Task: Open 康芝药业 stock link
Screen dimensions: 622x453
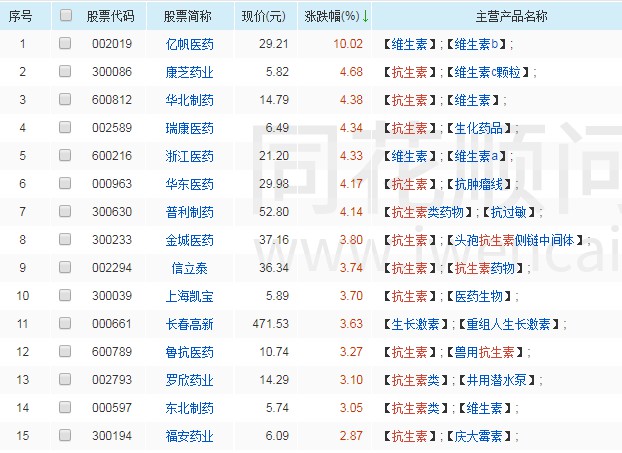Action: [x=190, y=72]
